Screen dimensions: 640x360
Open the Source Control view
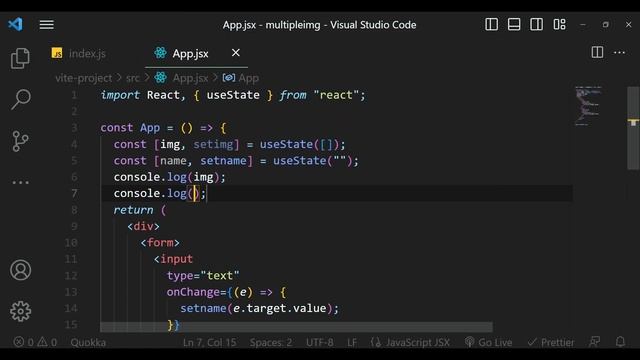[x=20, y=141]
